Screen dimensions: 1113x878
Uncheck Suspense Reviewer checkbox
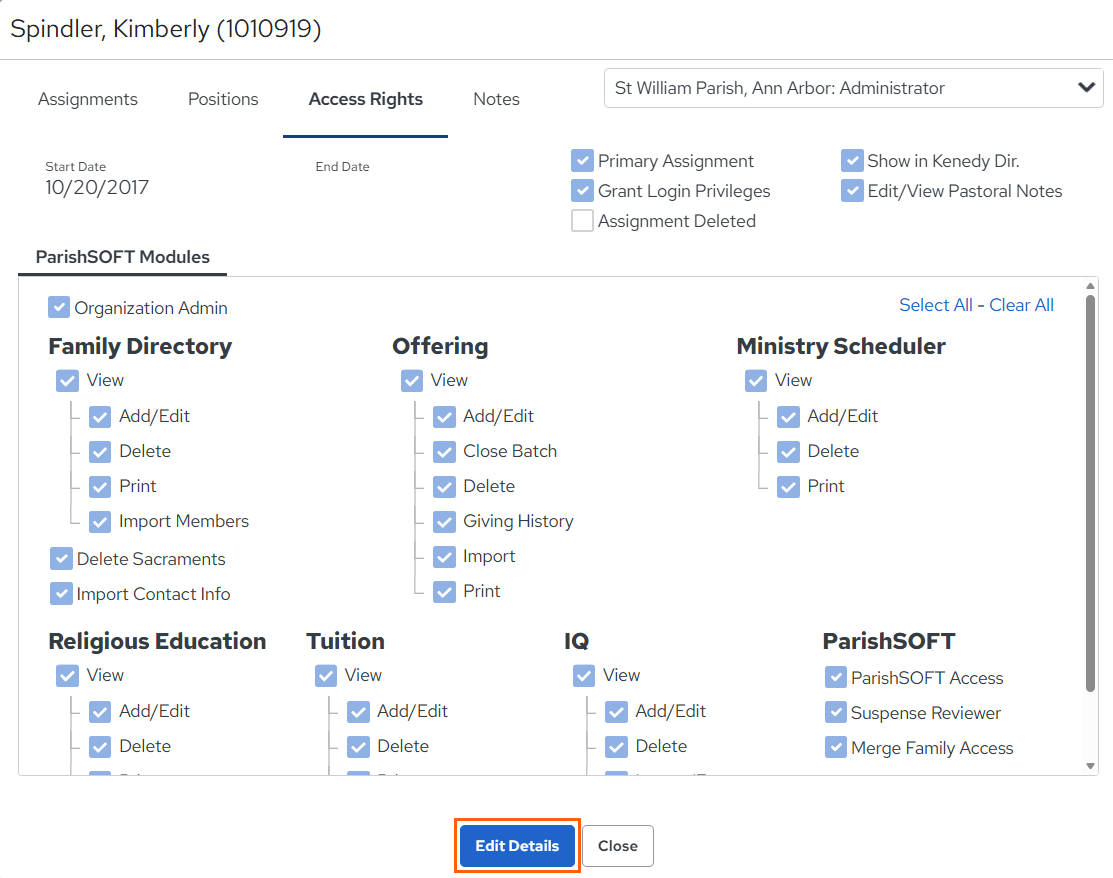pos(836,712)
